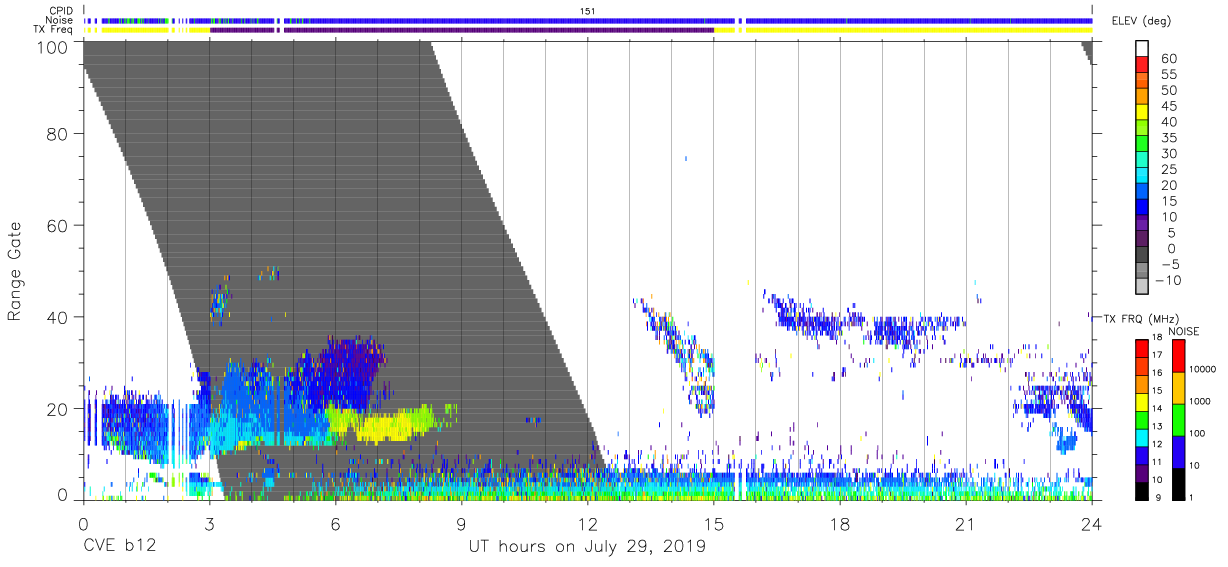Click the 'TX Freq' row label
1228x567 pixels.
point(52,29)
